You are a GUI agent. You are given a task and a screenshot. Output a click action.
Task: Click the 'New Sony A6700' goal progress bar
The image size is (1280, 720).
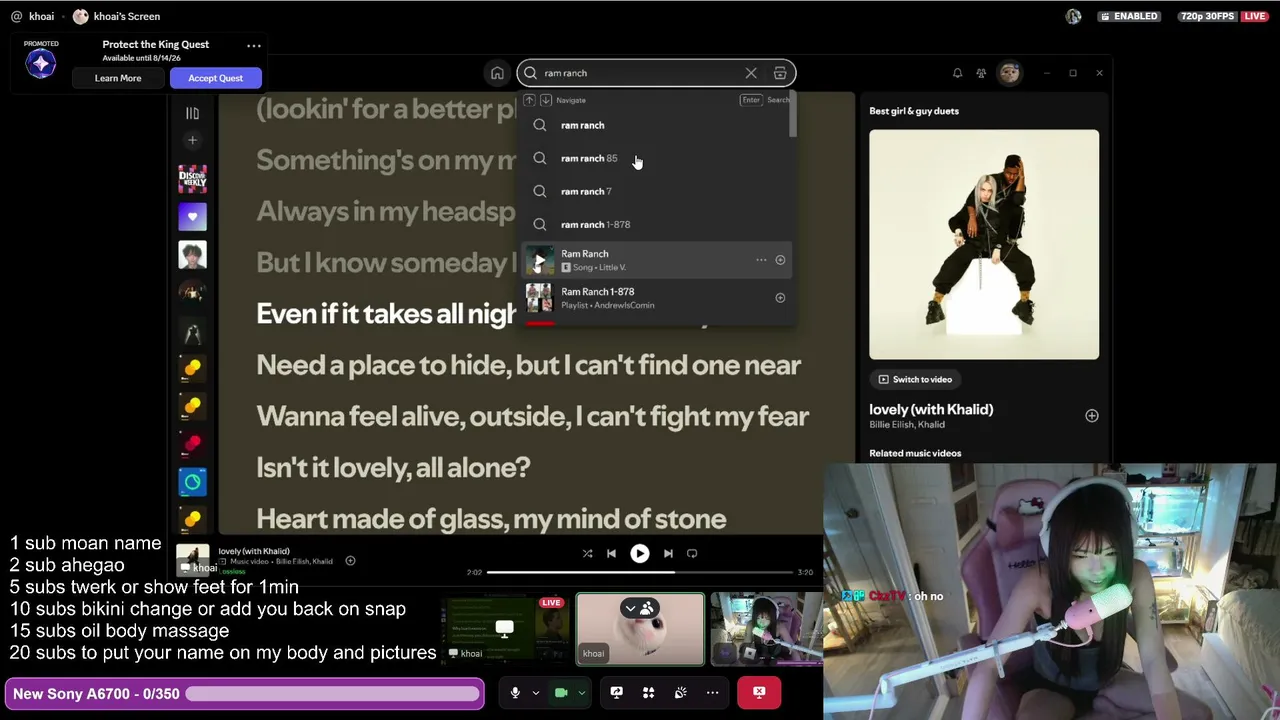(x=243, y=694)
